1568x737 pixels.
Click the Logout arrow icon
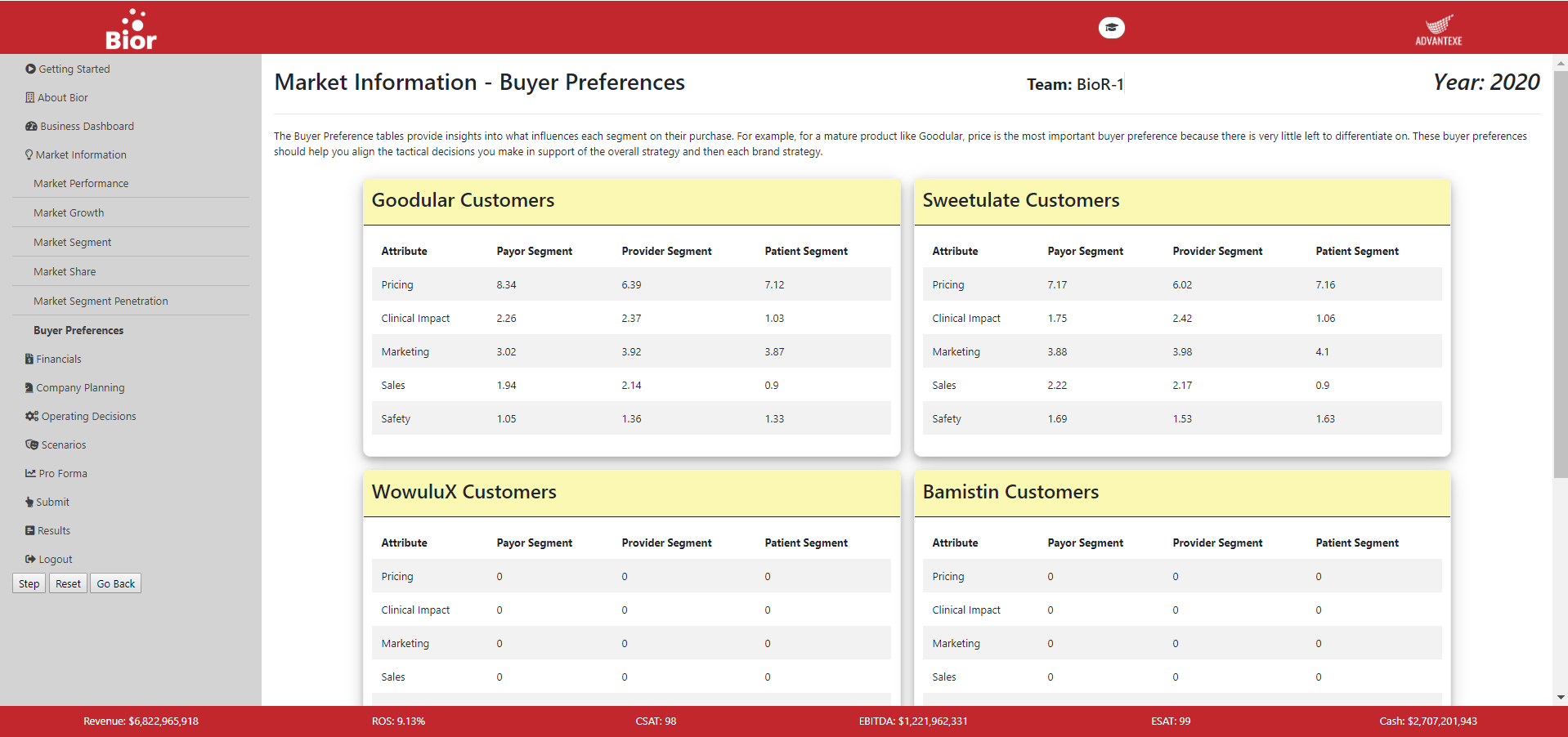[x=30, y=559]
